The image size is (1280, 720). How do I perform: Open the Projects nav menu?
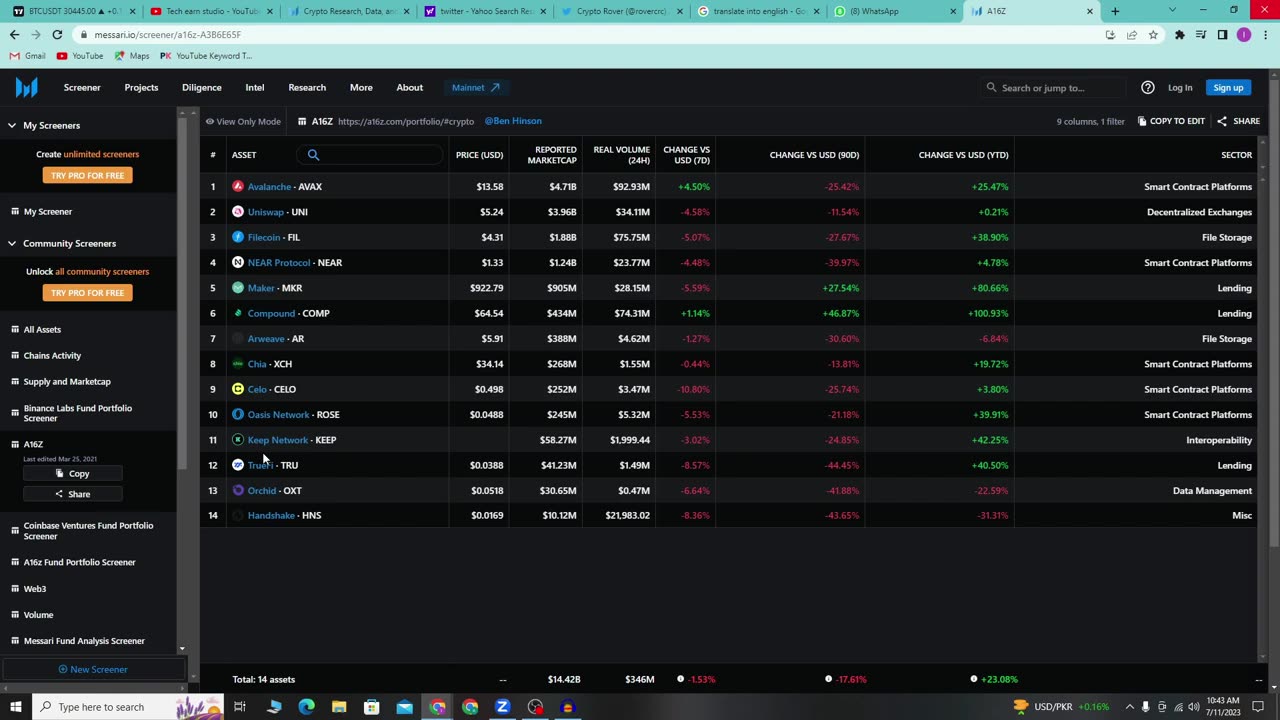pyautogui.click(x=141, y=87)
